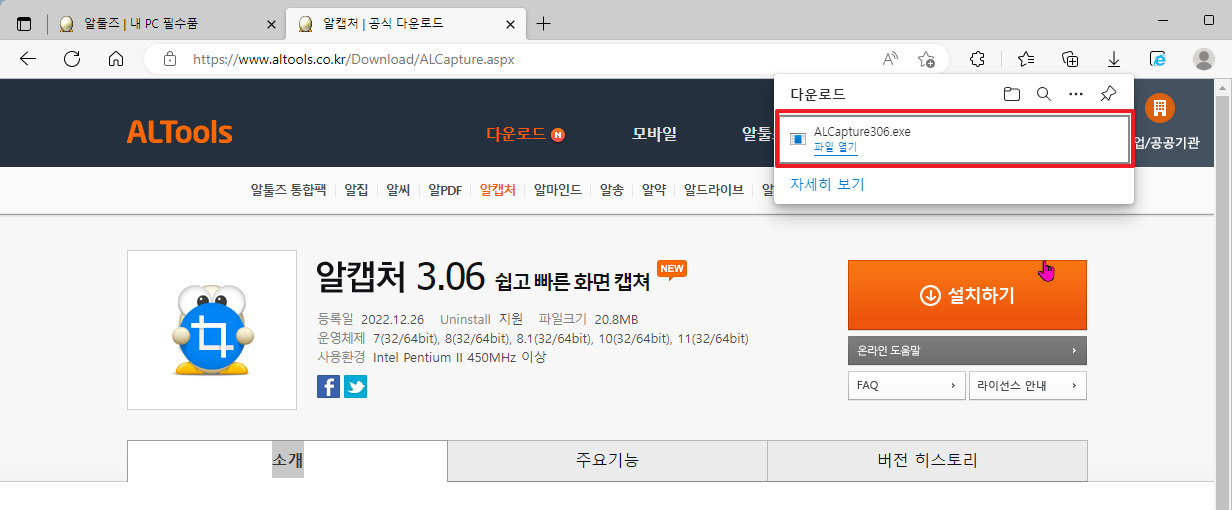This screenshot has width=1232, height=510.
Task: Click the browser back arrow
Action: point(28,59)
